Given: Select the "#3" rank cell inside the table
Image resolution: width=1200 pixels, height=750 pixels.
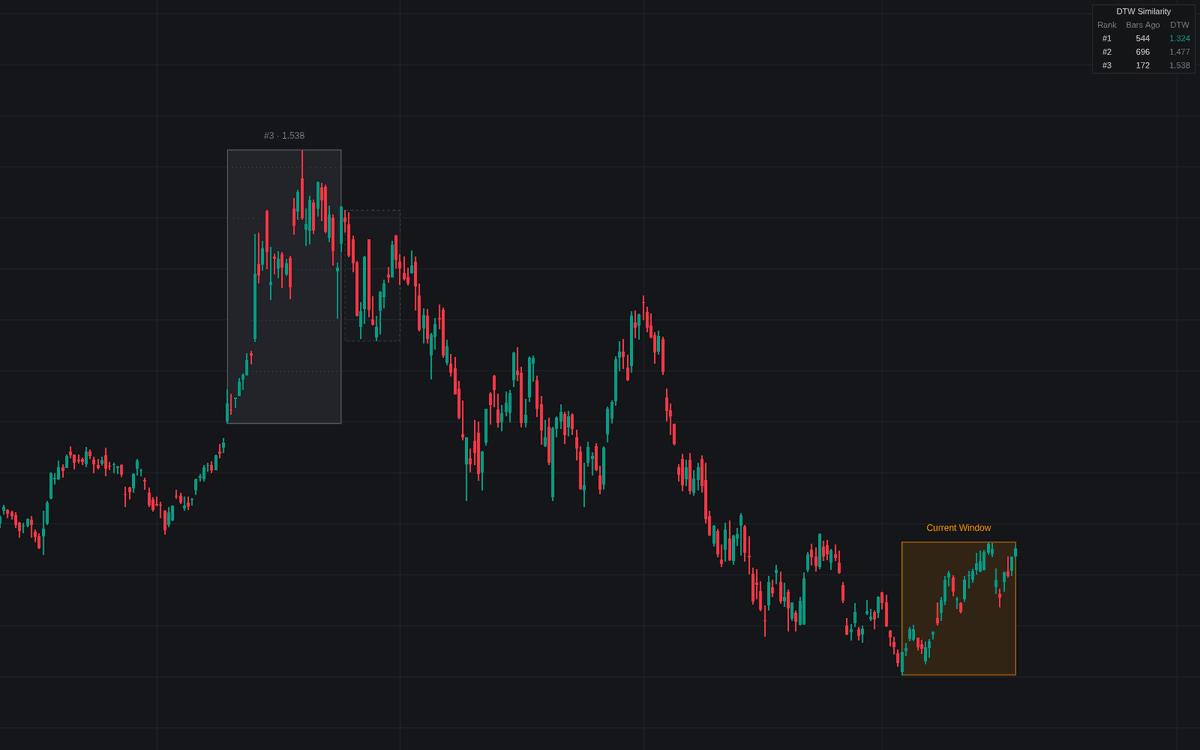Looking at the screenshot, I should coord(1107,65).
